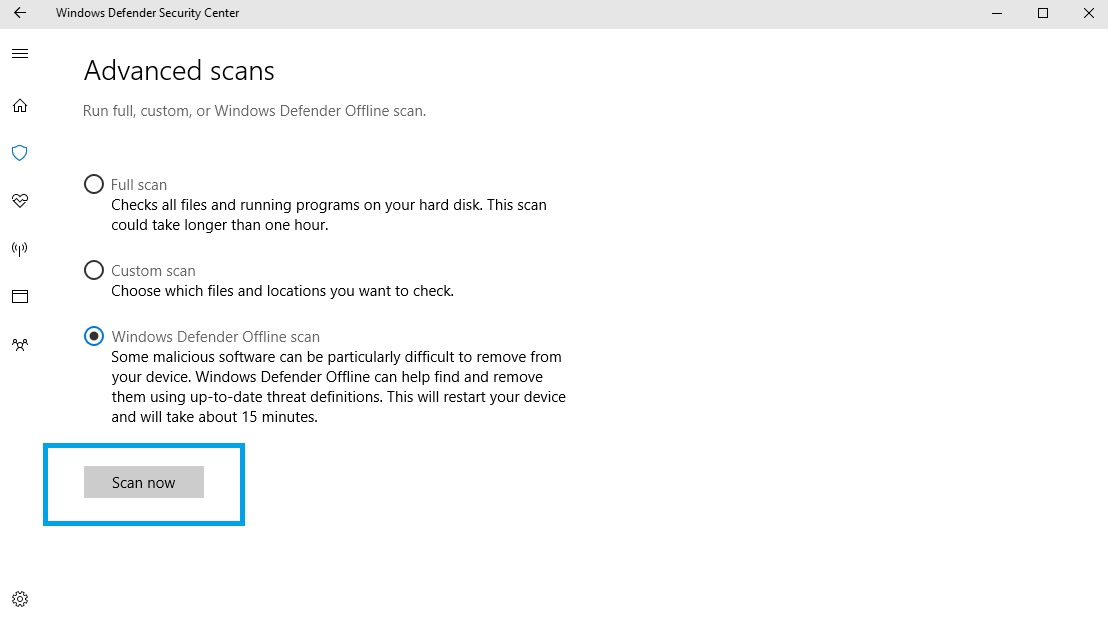Viewport: 1108px width, 627px height.
Task: Open Virus & threat protection shield icon
Action: [20, 153]
